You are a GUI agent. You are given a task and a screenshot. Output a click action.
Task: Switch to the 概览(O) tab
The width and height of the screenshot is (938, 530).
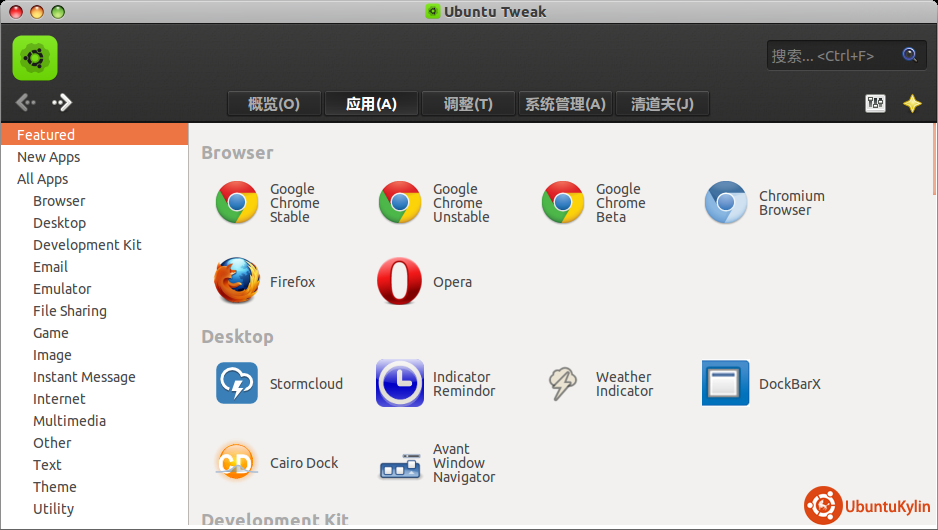point(274,104)
